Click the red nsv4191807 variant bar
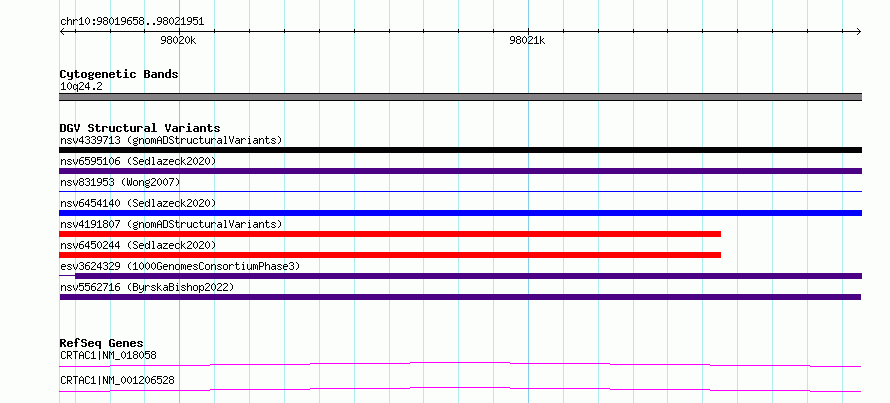Image resolution: width=890 pixels, height=403 pixels. (x=390, y=234)
